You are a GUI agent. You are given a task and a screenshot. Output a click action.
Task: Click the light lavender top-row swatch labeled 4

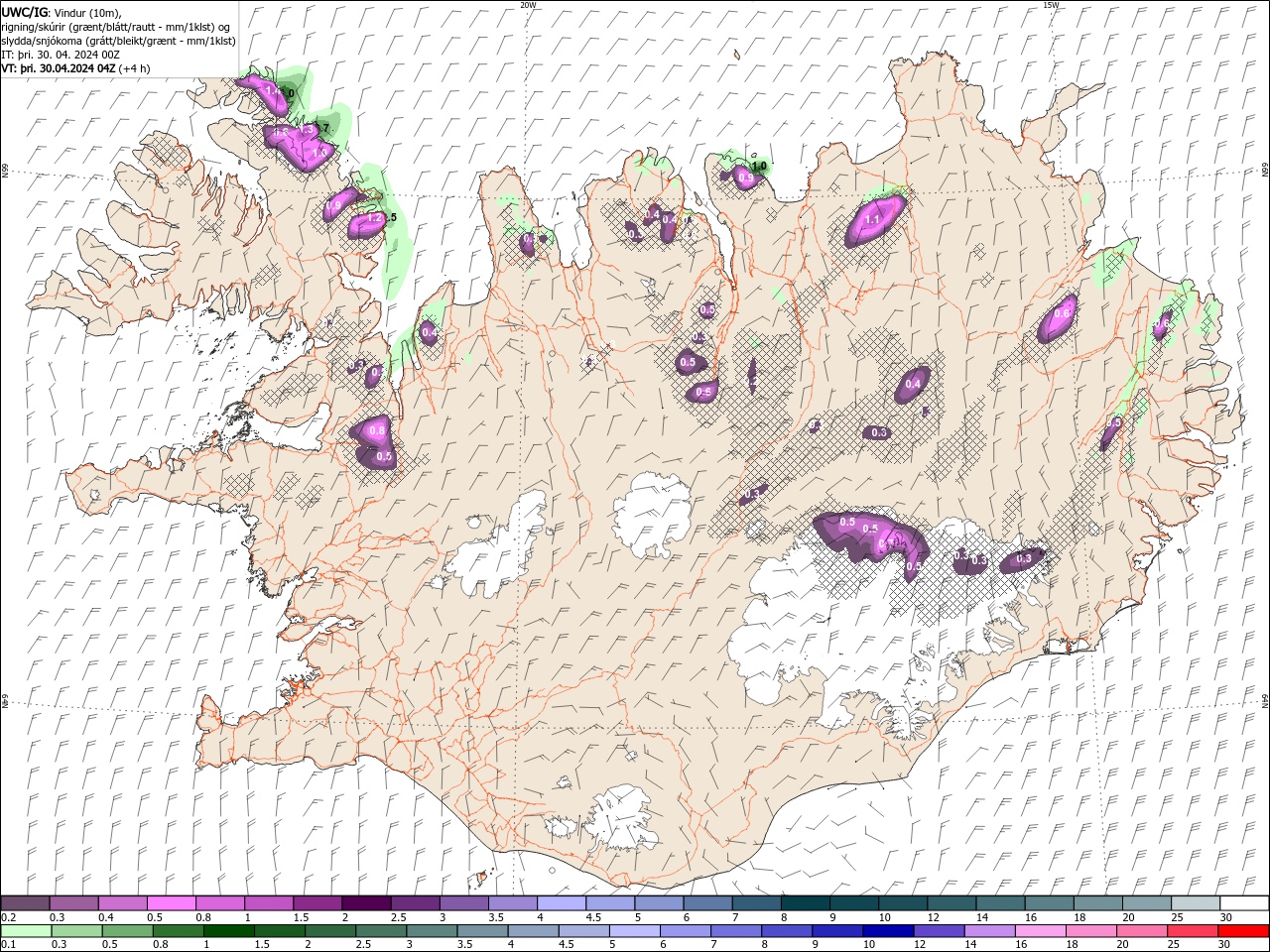[x=562, y=903]
